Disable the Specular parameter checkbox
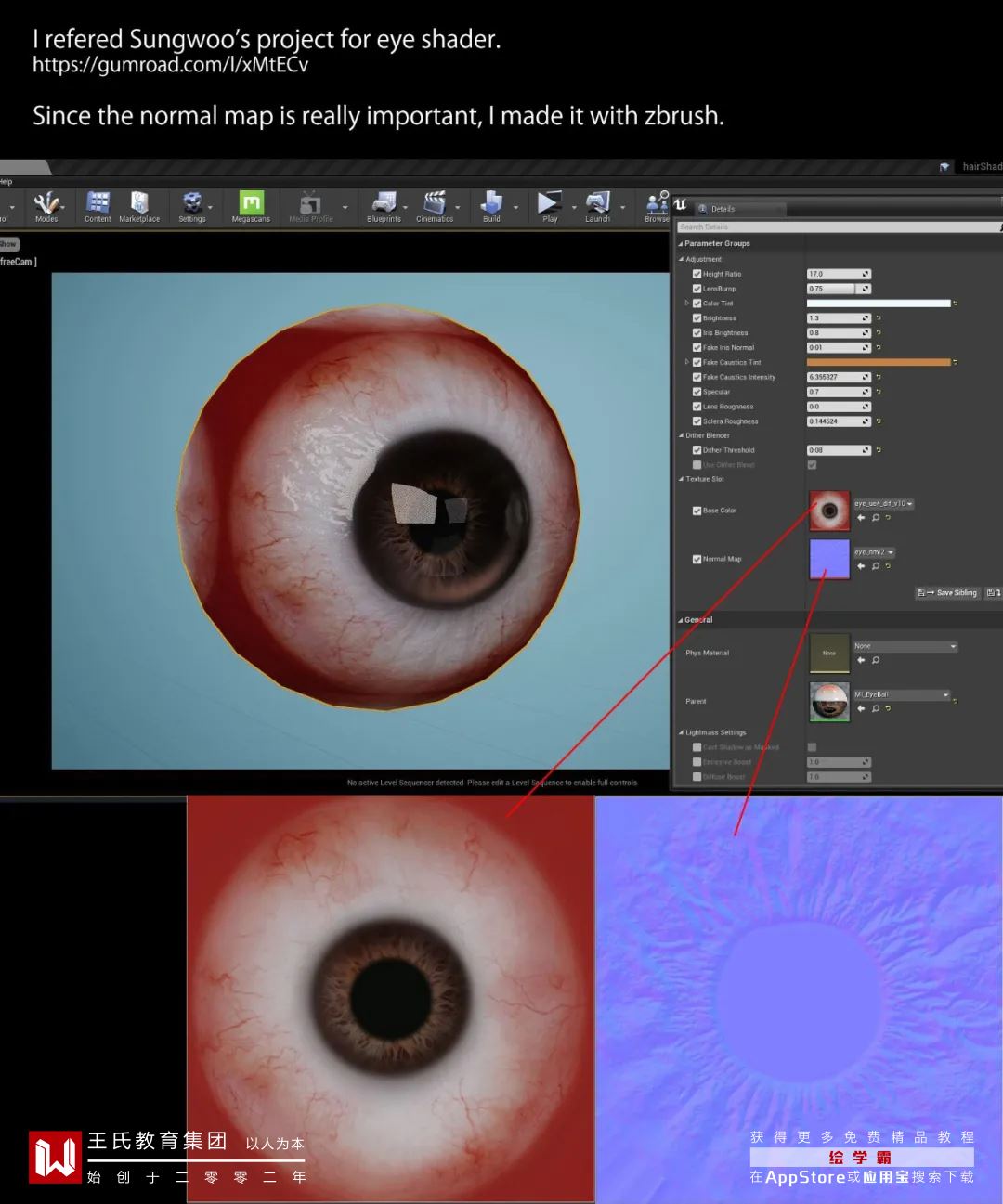Viewport: 1003px width, 1204px height. point(697,392)
